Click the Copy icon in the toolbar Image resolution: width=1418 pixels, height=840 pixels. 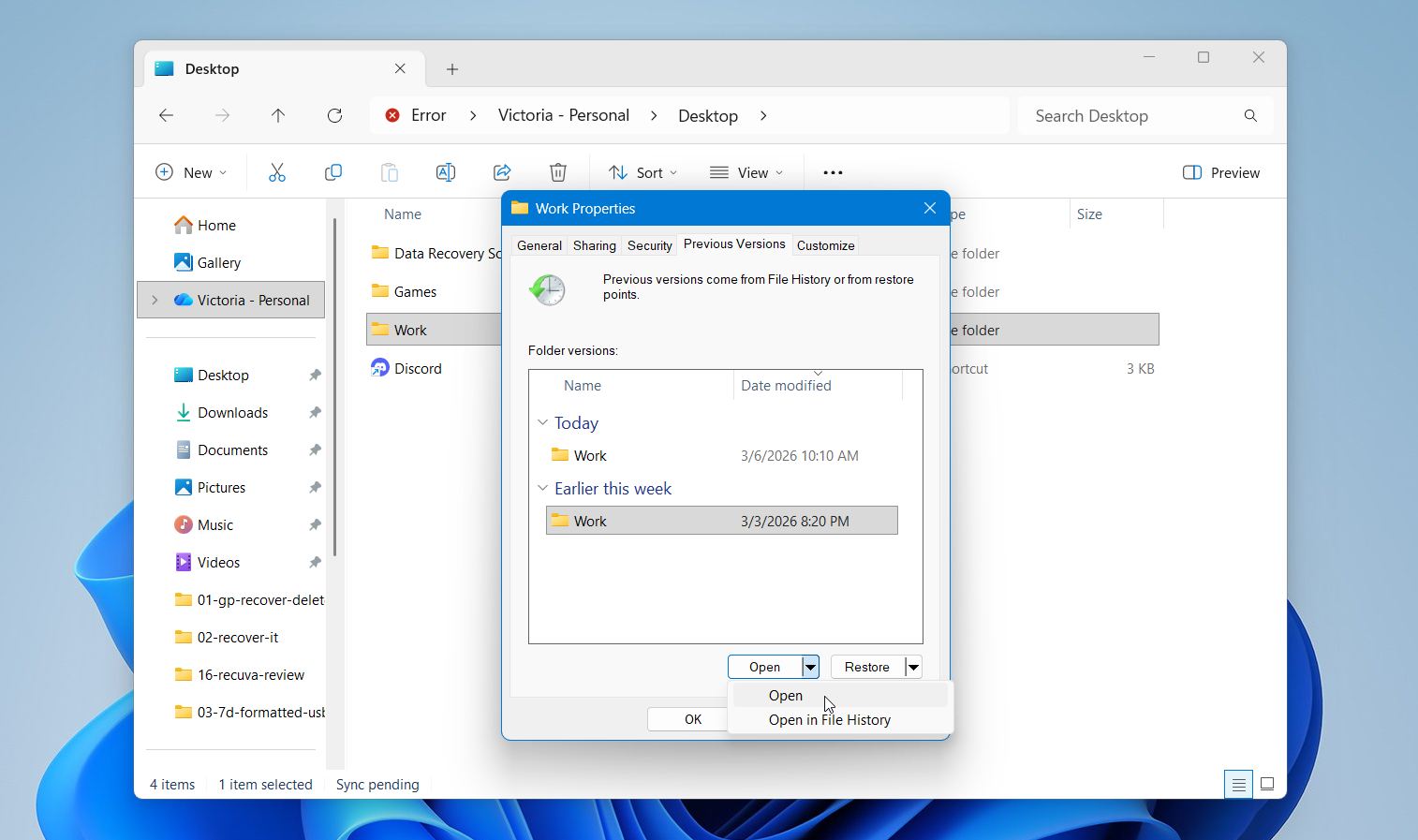(333, 172)
